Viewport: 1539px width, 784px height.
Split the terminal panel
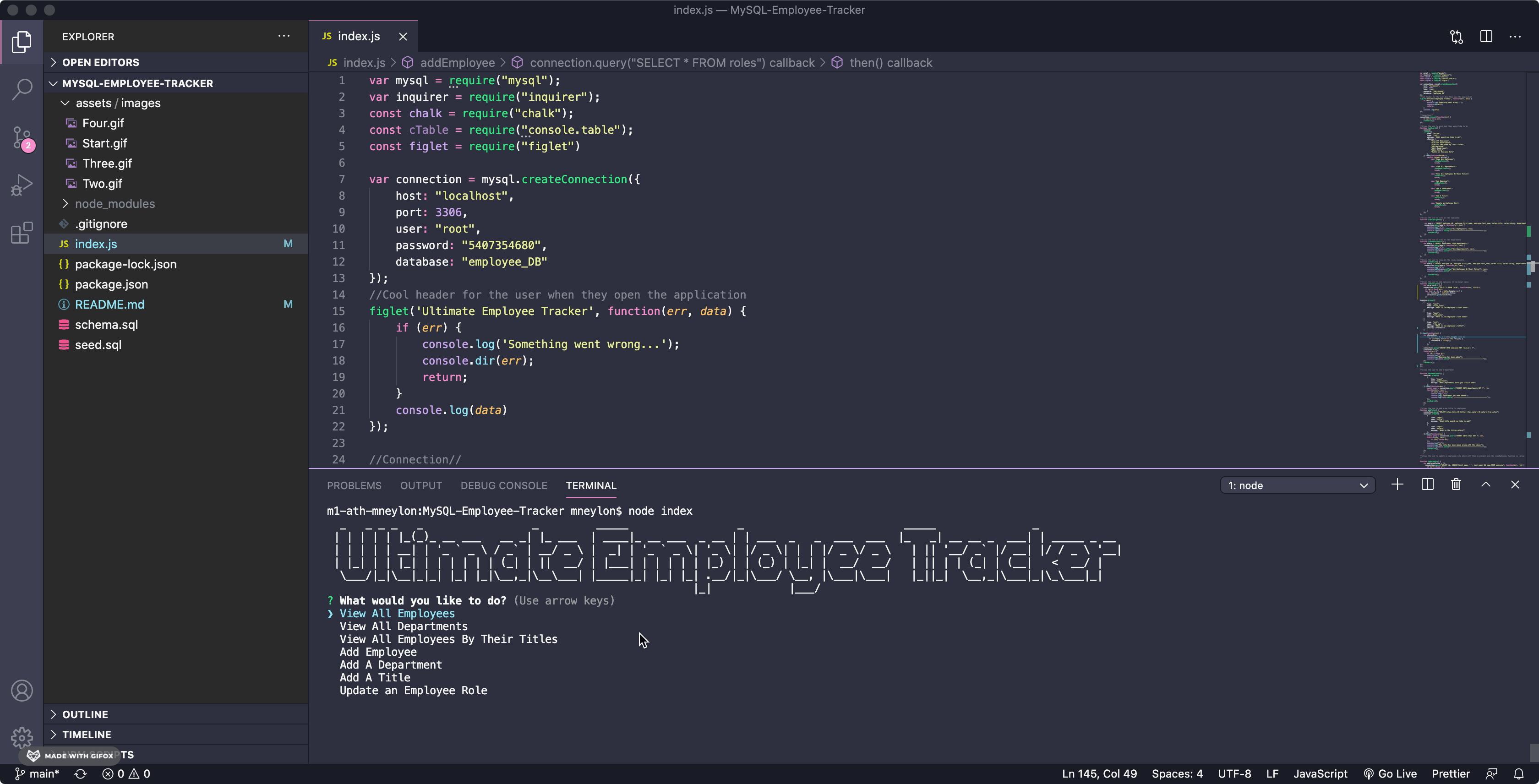point(1427,485)
